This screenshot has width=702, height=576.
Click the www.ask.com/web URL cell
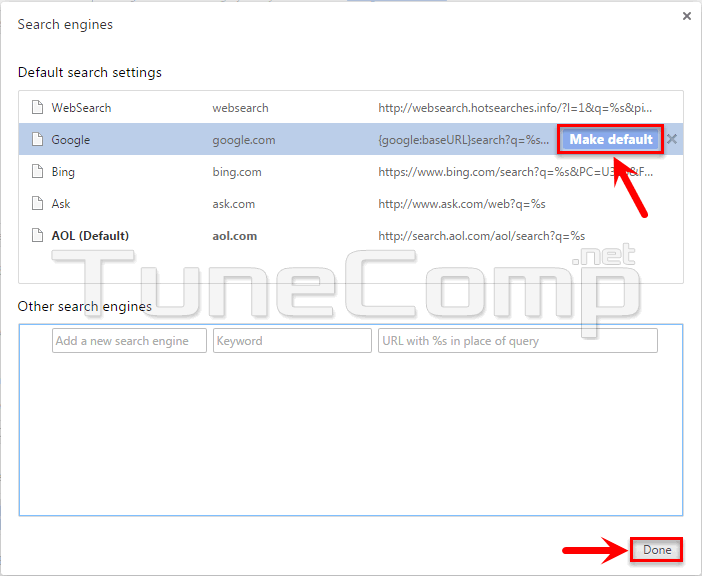coord(462,204)
